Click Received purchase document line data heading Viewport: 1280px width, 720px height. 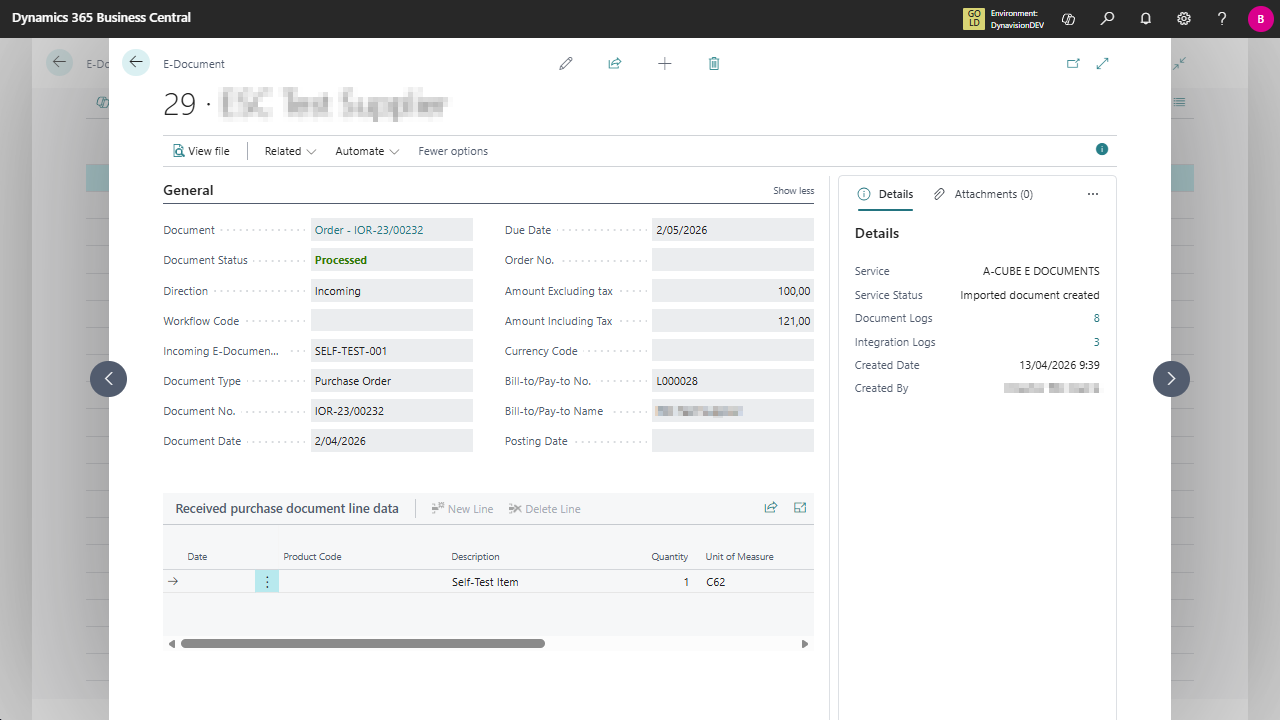coord(287,508)
